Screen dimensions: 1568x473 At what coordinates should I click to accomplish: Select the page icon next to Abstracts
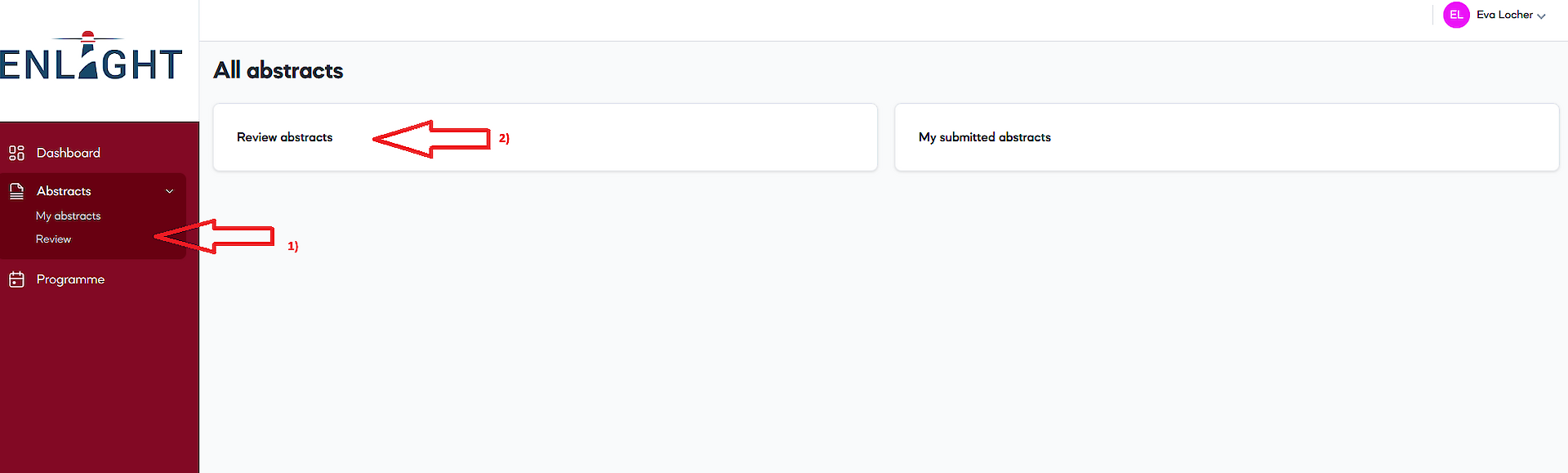click(x=17, y=190)
